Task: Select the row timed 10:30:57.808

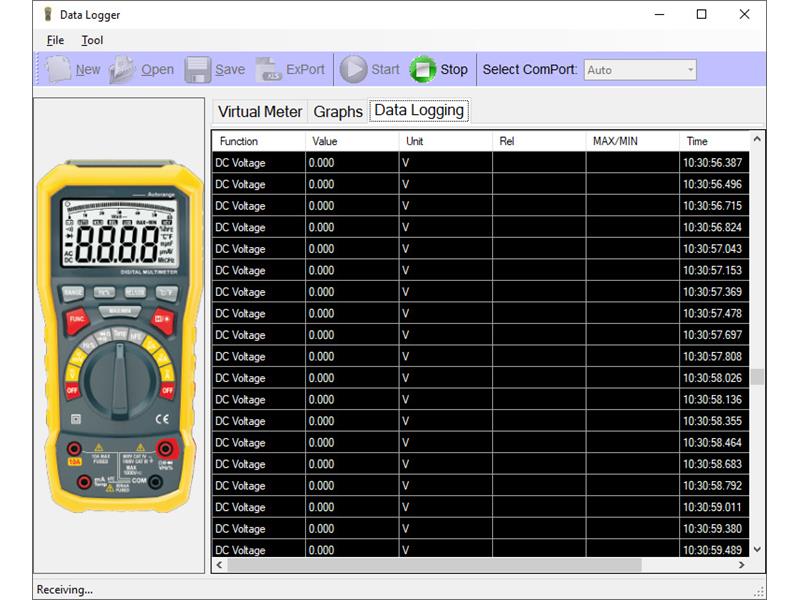Action: pos(481,356)
